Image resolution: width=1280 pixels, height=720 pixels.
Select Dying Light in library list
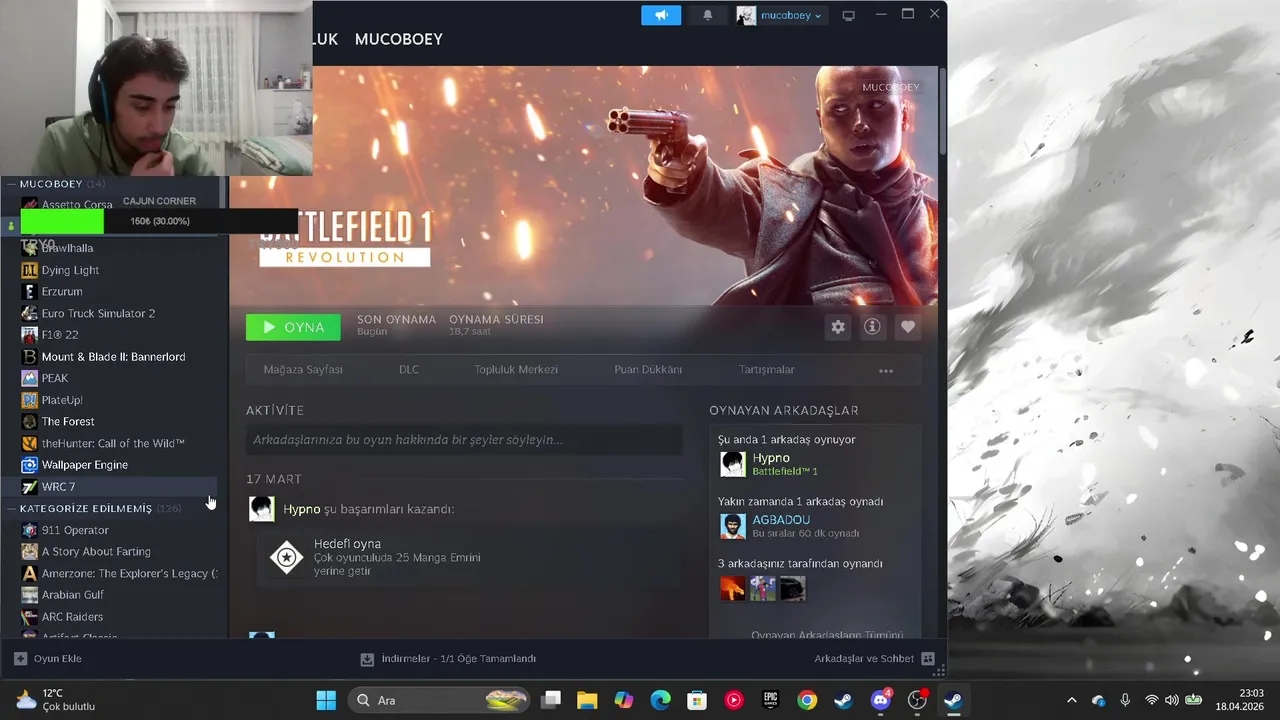tap(70, 270)
